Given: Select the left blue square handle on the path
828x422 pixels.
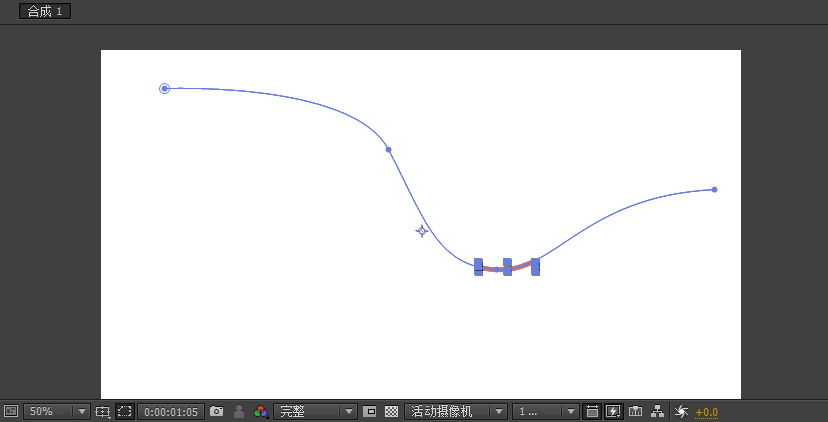Looking at the screenshot, I should (478, 267).
